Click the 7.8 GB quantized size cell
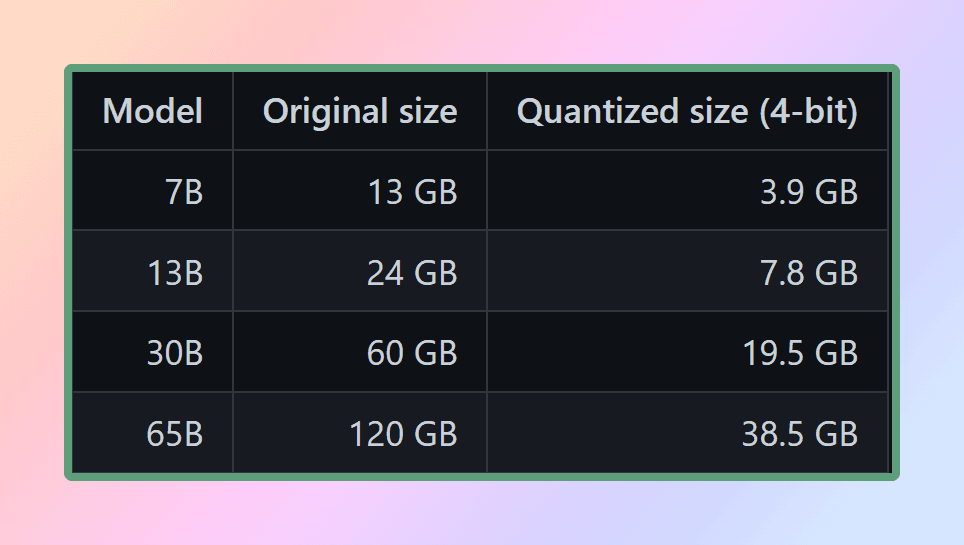This screenshot has width=964, height=545. 687,271
